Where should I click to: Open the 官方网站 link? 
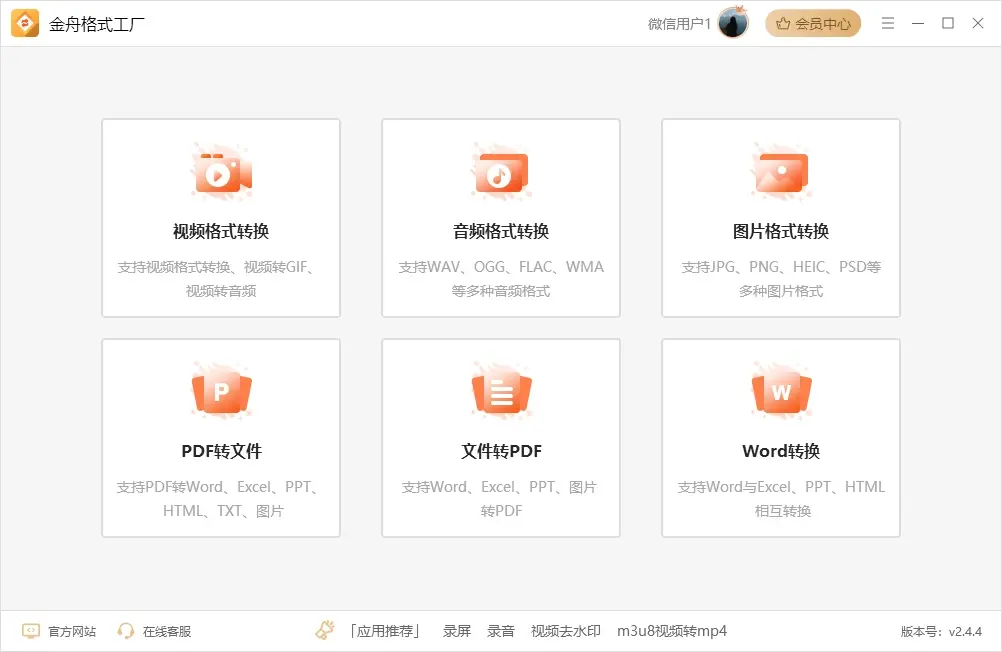coord(72,632)
